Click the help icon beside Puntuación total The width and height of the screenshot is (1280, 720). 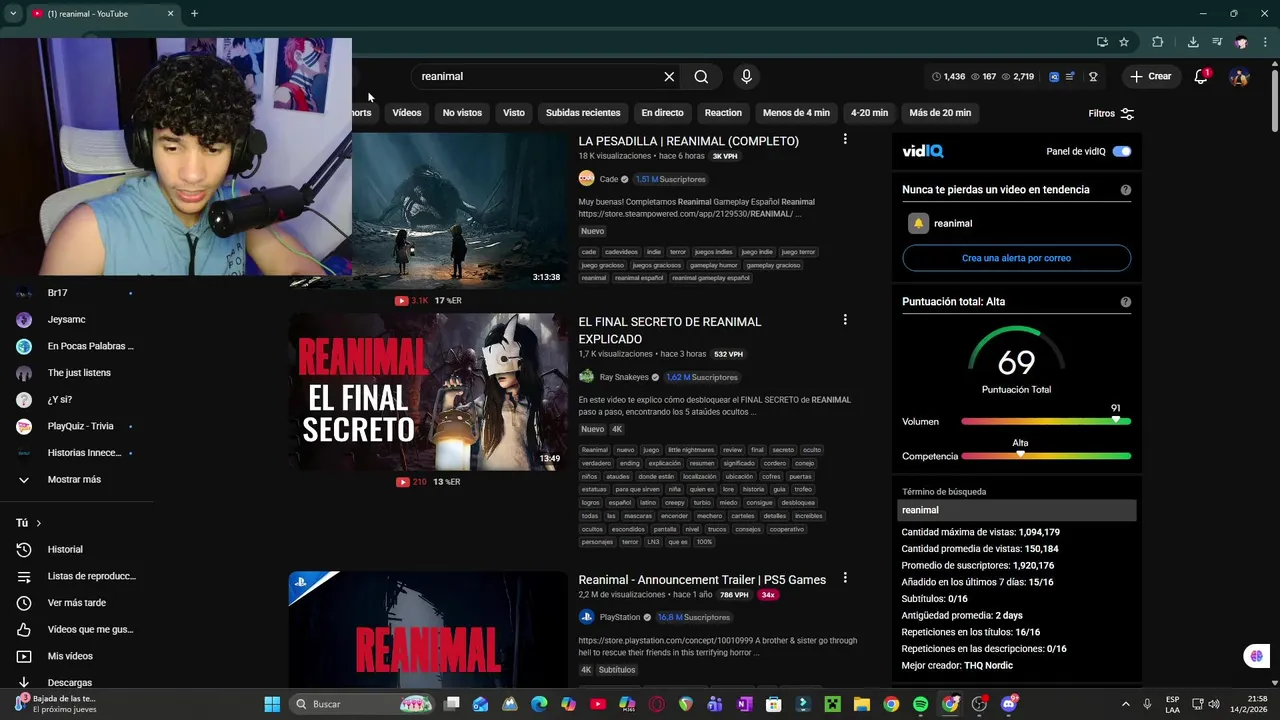click(1126, 302)
